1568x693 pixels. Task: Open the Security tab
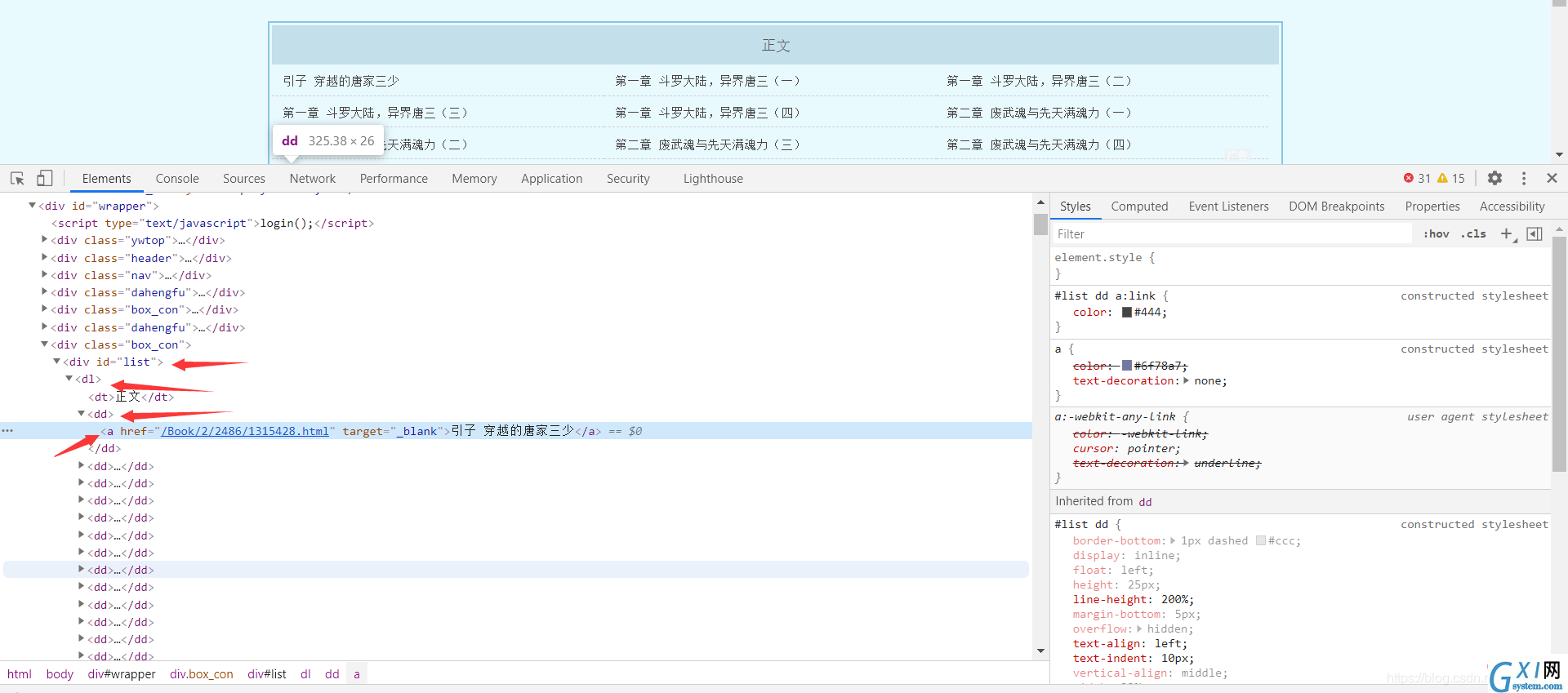pyautogui.click(x=628, y=179)
